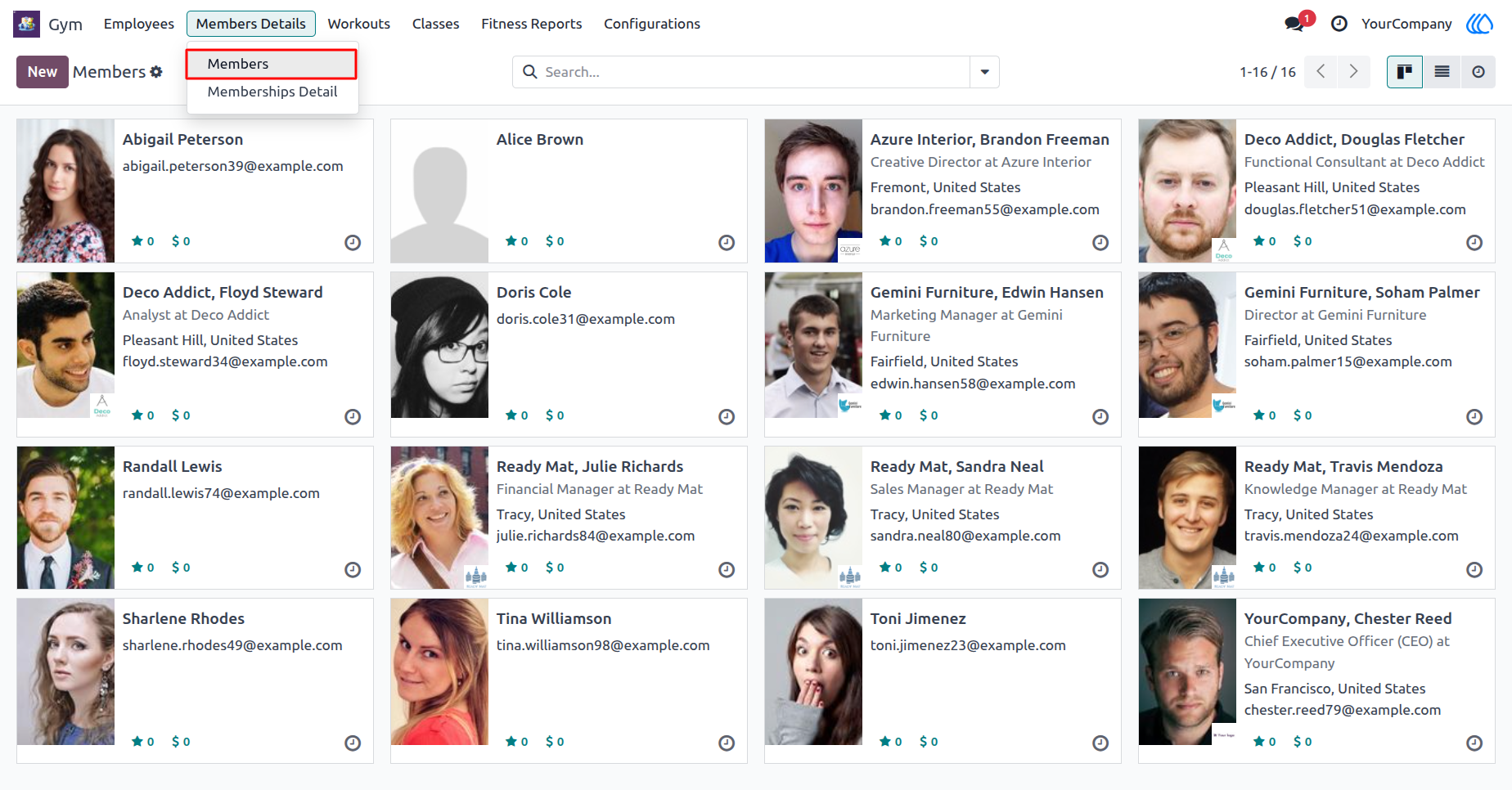The image size is (1512, 790).
Task: Open Deco Addict, Floyd Steward card title
Action: (223, 292)
